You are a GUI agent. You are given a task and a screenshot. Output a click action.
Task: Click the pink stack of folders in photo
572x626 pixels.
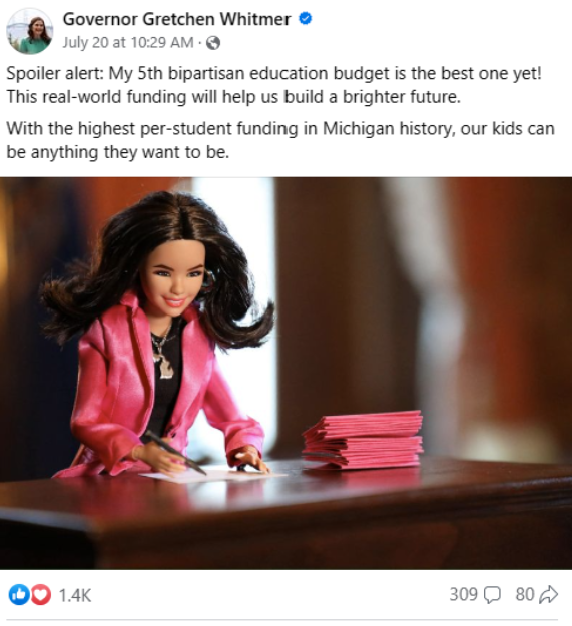[362, 440]
